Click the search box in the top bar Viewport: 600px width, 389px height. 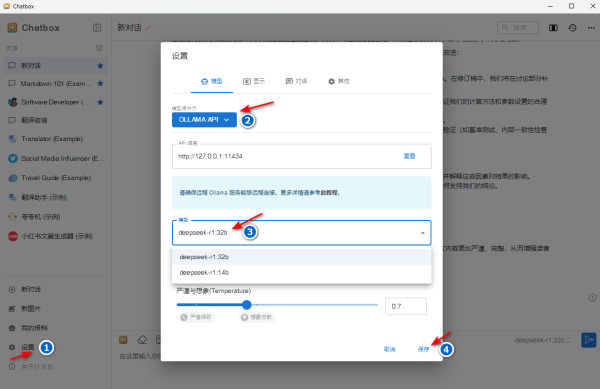click(x=518, y=28)
